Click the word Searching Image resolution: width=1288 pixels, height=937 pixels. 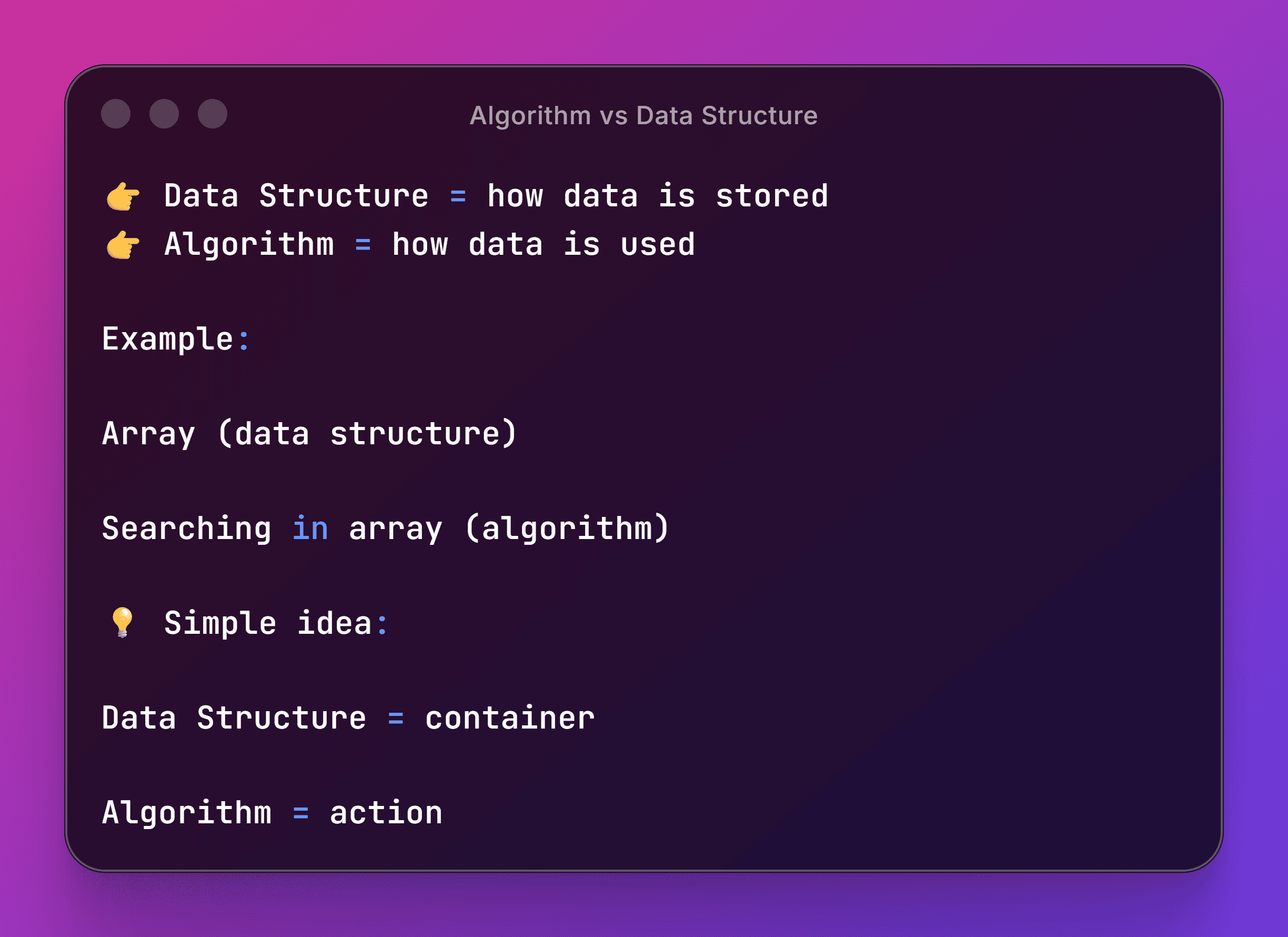click(186, 529)
